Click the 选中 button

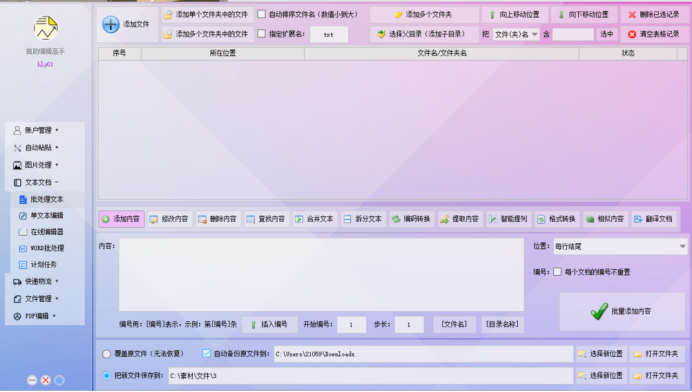click(x=606, y=34)
